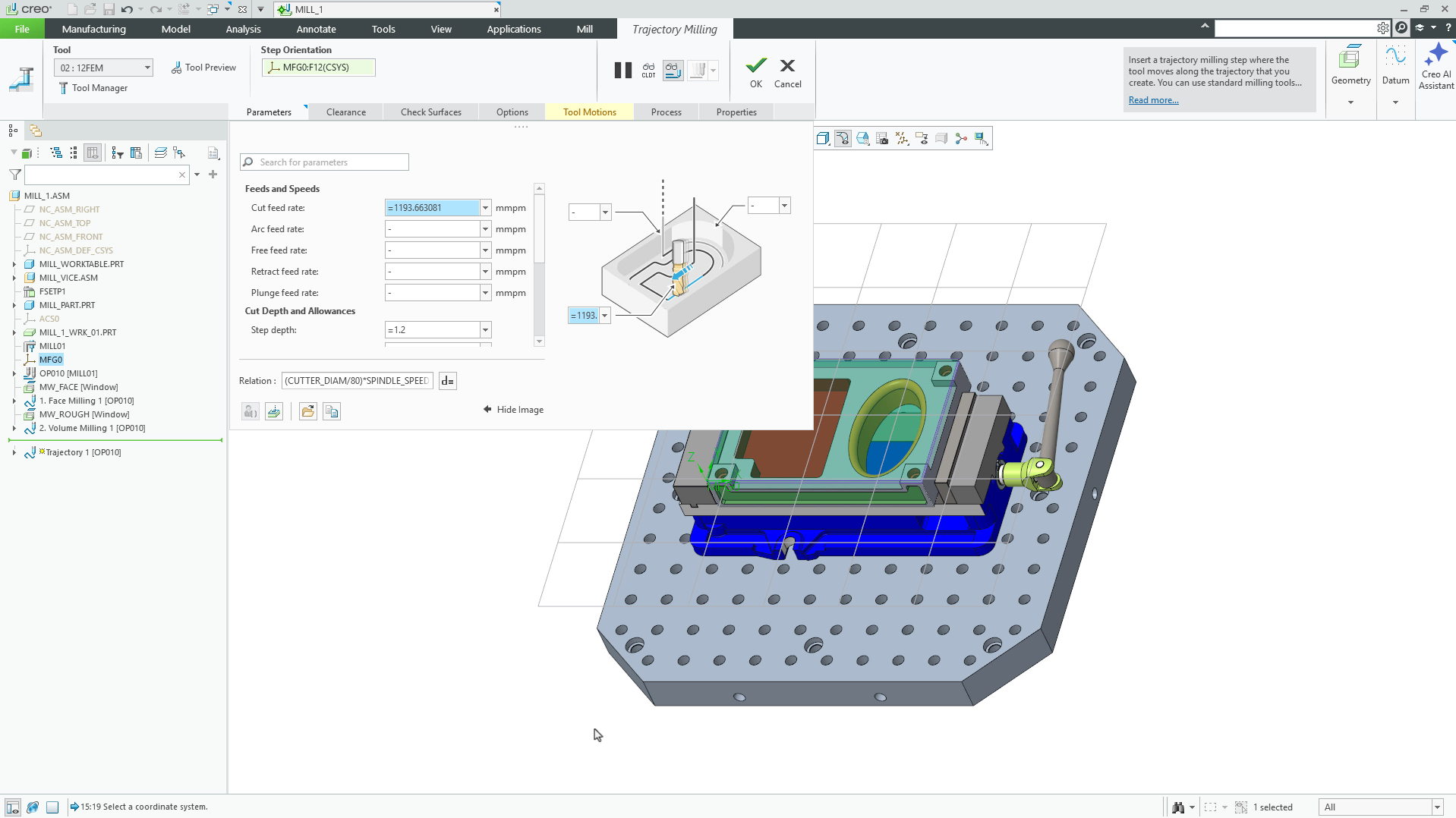The width and height of the screenshot is (1456, 818).
Task: Toggle annotation display icon in graphics toolbar
Action: (x=922, y=138)
